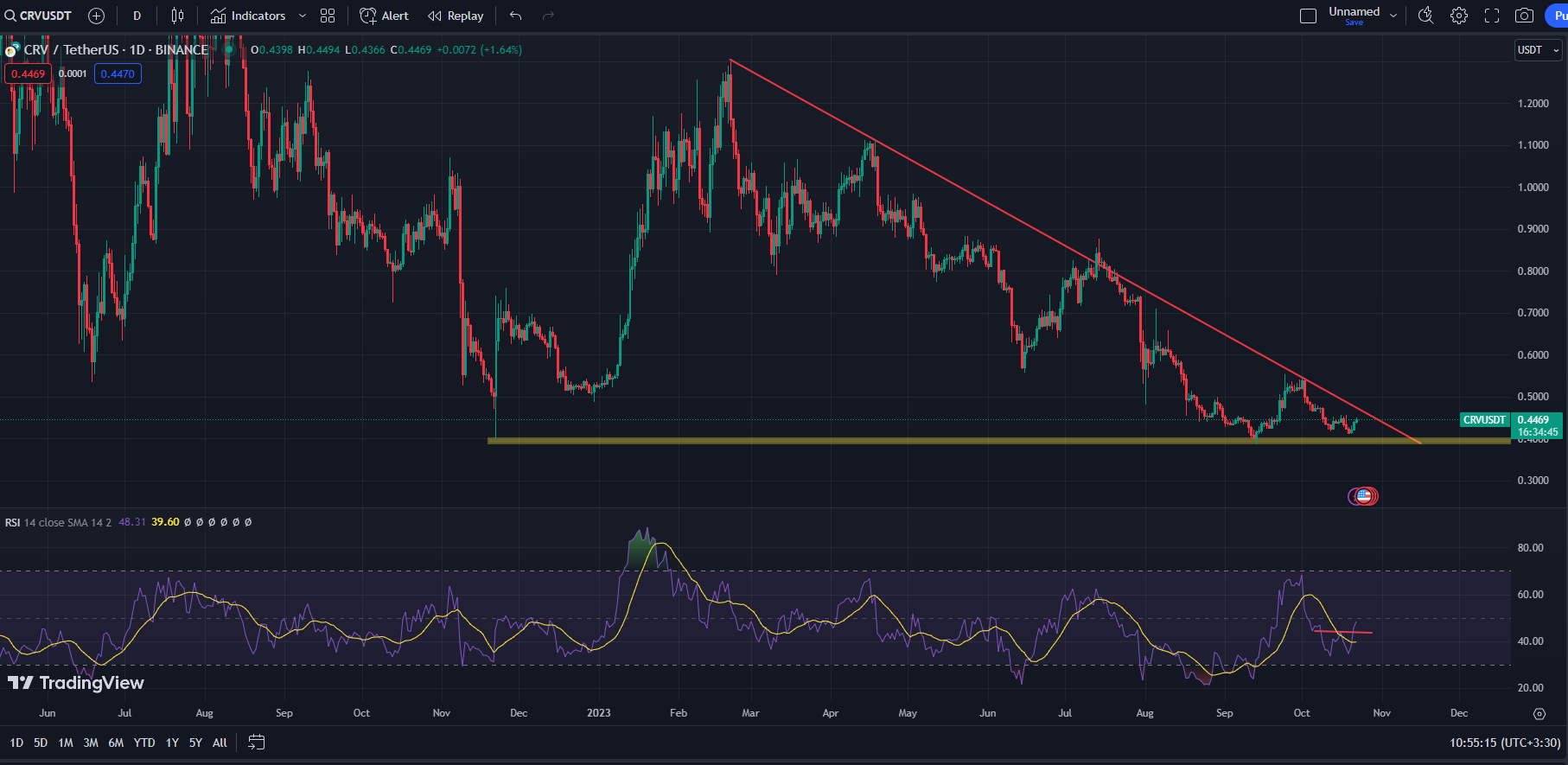Click the yellow RSI SMA value 39.60

pos(165,522)
